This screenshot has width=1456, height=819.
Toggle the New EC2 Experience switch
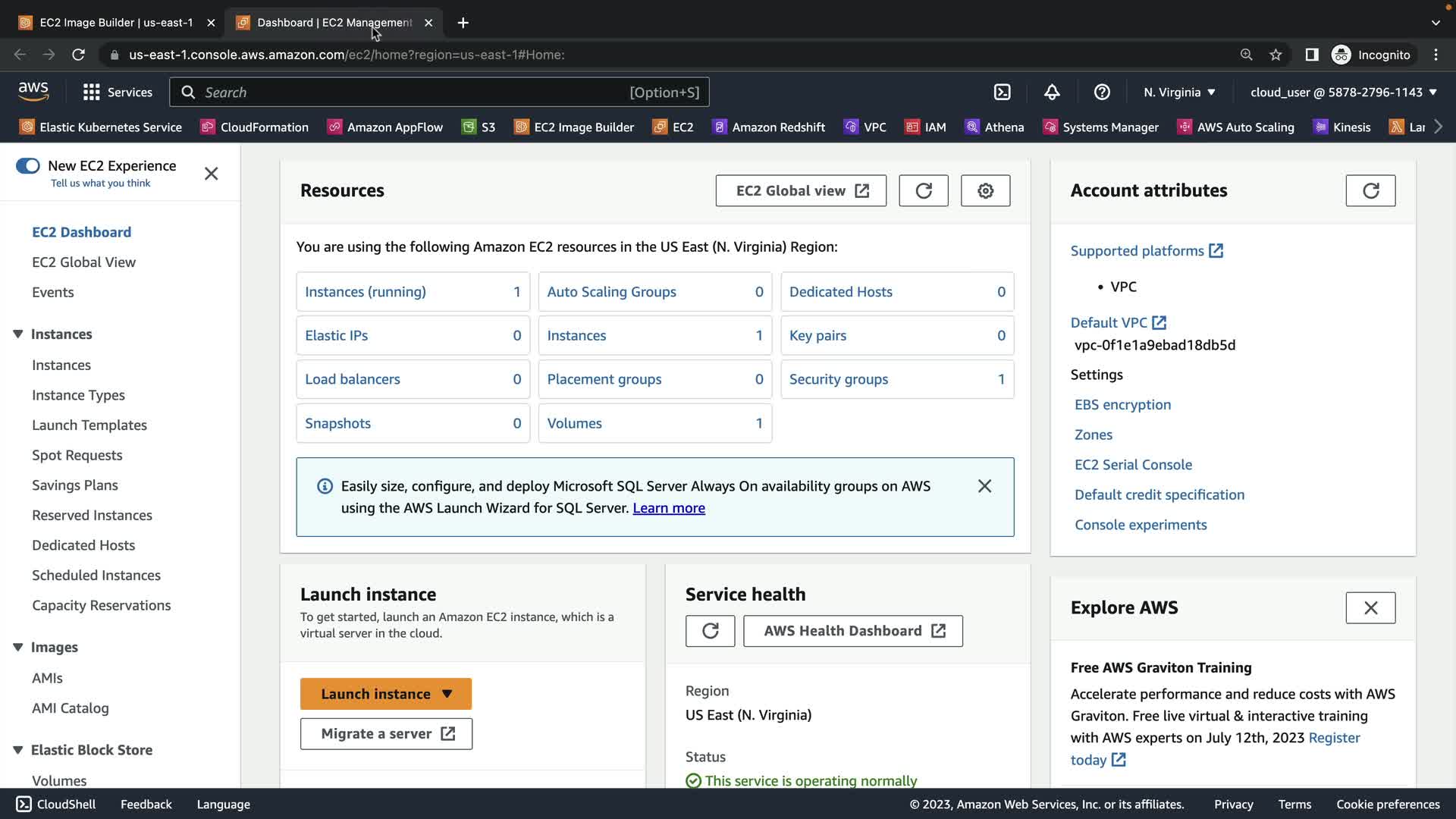(28, 166)
